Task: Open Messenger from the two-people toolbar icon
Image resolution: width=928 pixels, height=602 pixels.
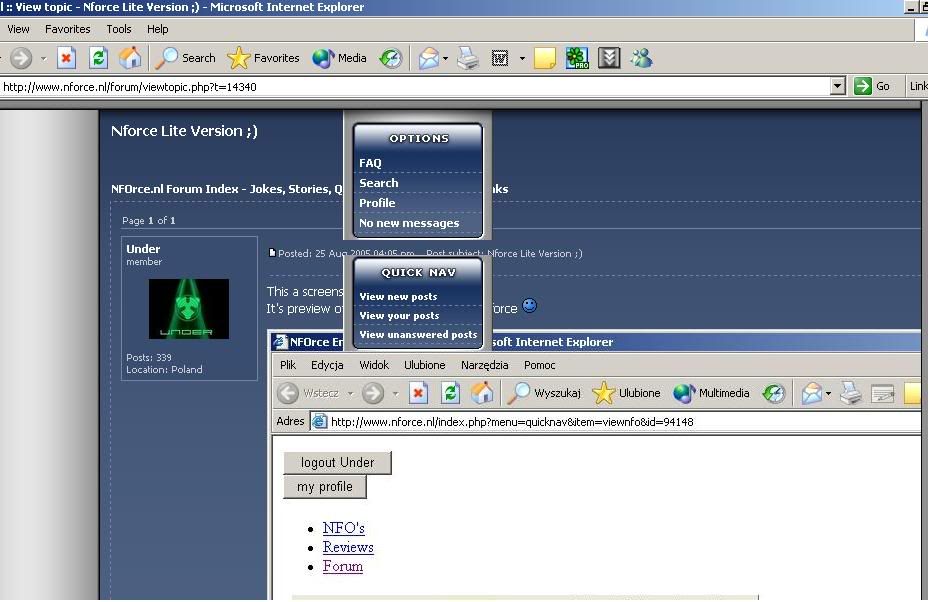Action: (x=642, y=58)
